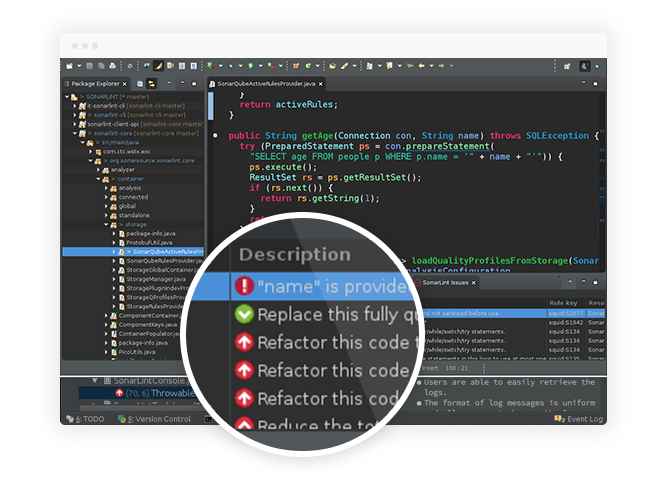Click the Description column header
The width and height of the screenshot is (670, 497).
[295, 255]
